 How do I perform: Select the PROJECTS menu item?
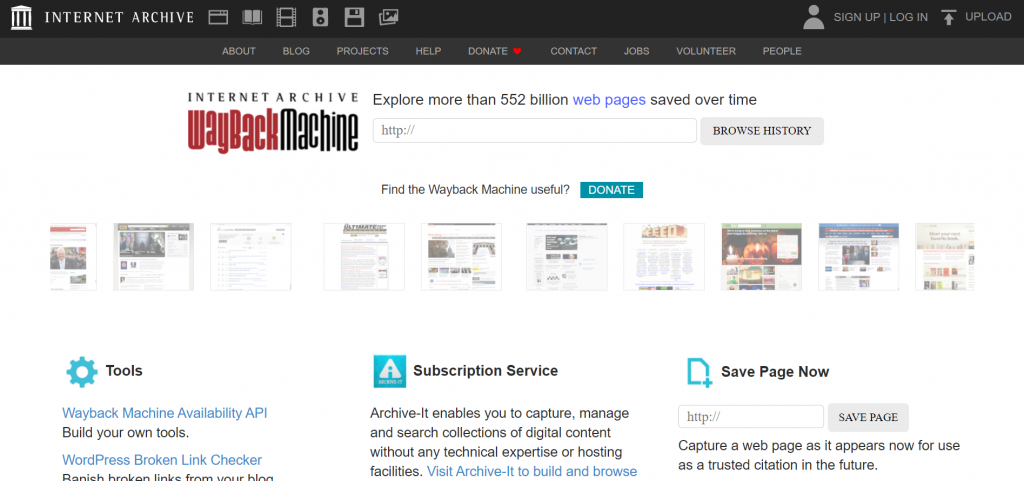(x=362, y=51)
